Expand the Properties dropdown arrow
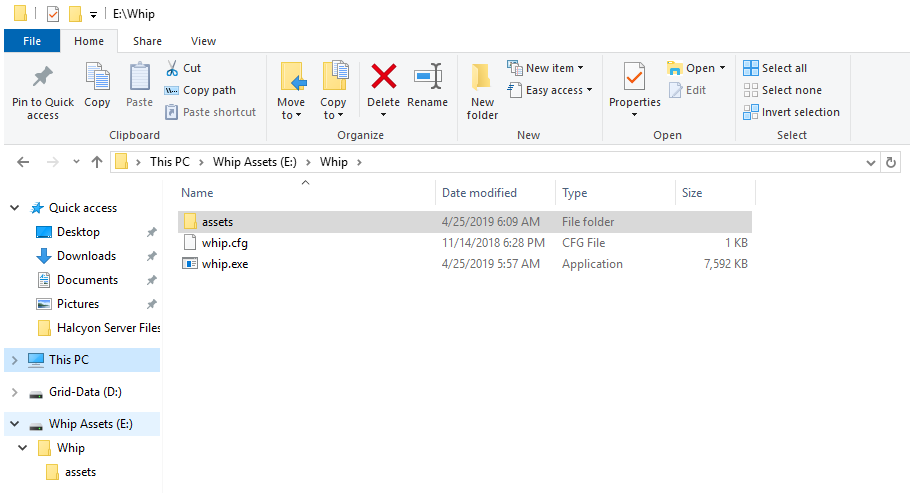910x493 pixels. (x=634, y=115)
